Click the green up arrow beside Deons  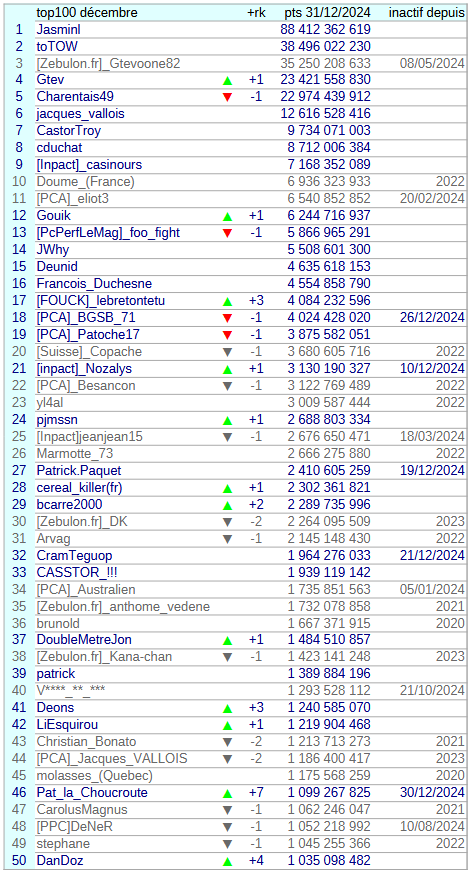[227, 709]
